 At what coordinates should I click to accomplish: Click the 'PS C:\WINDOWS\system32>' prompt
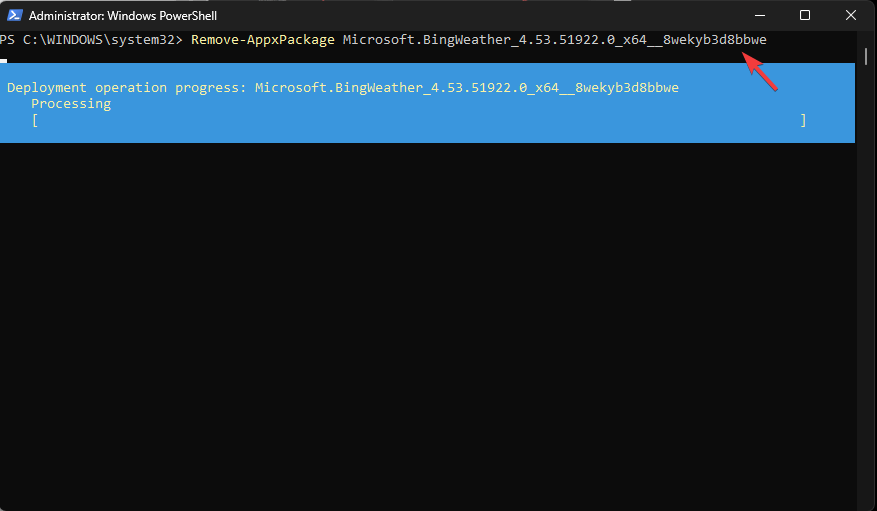(91, 40)
